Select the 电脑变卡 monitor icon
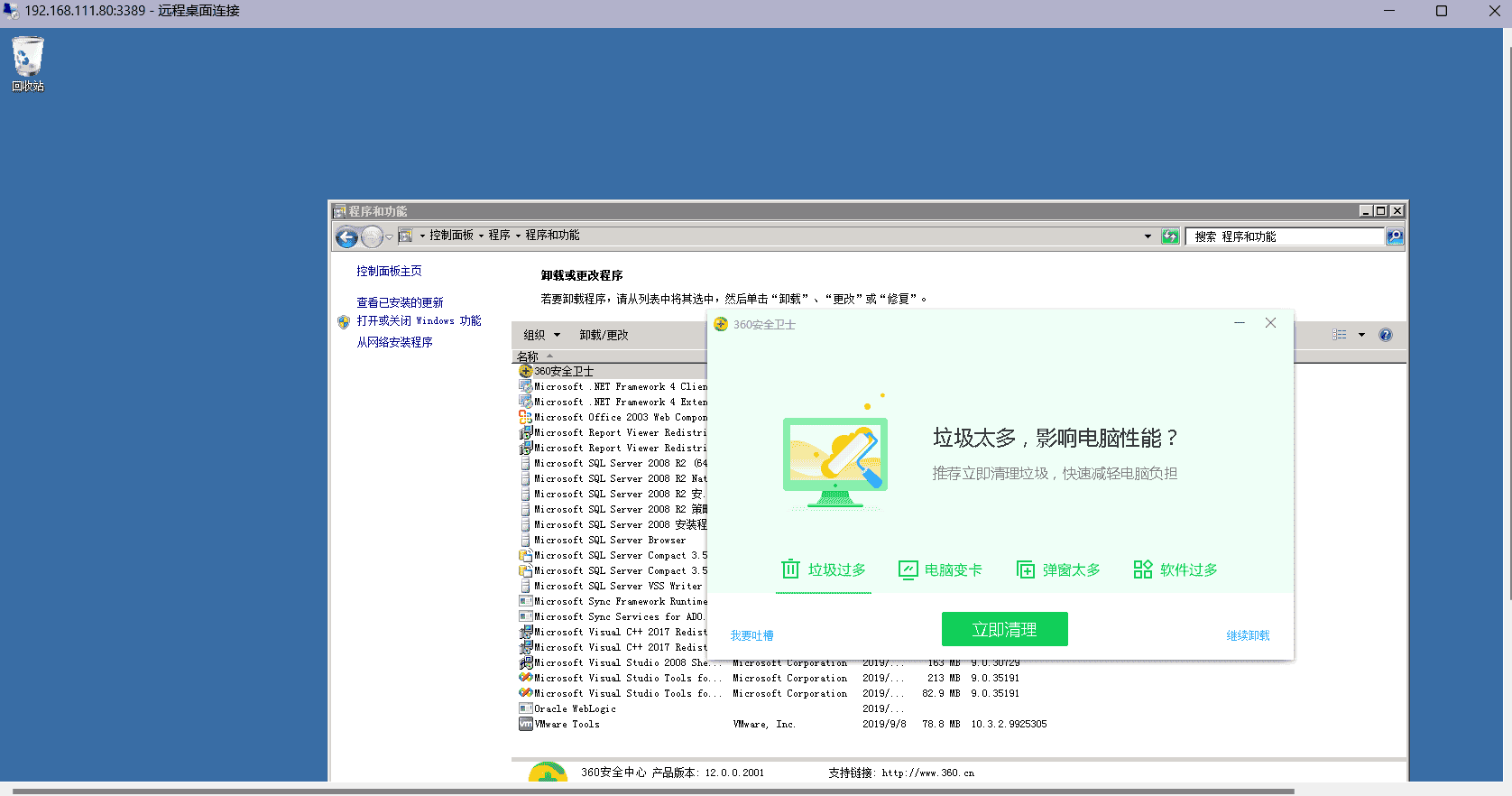Screen dimensions: 1512x796 (908, 569)
